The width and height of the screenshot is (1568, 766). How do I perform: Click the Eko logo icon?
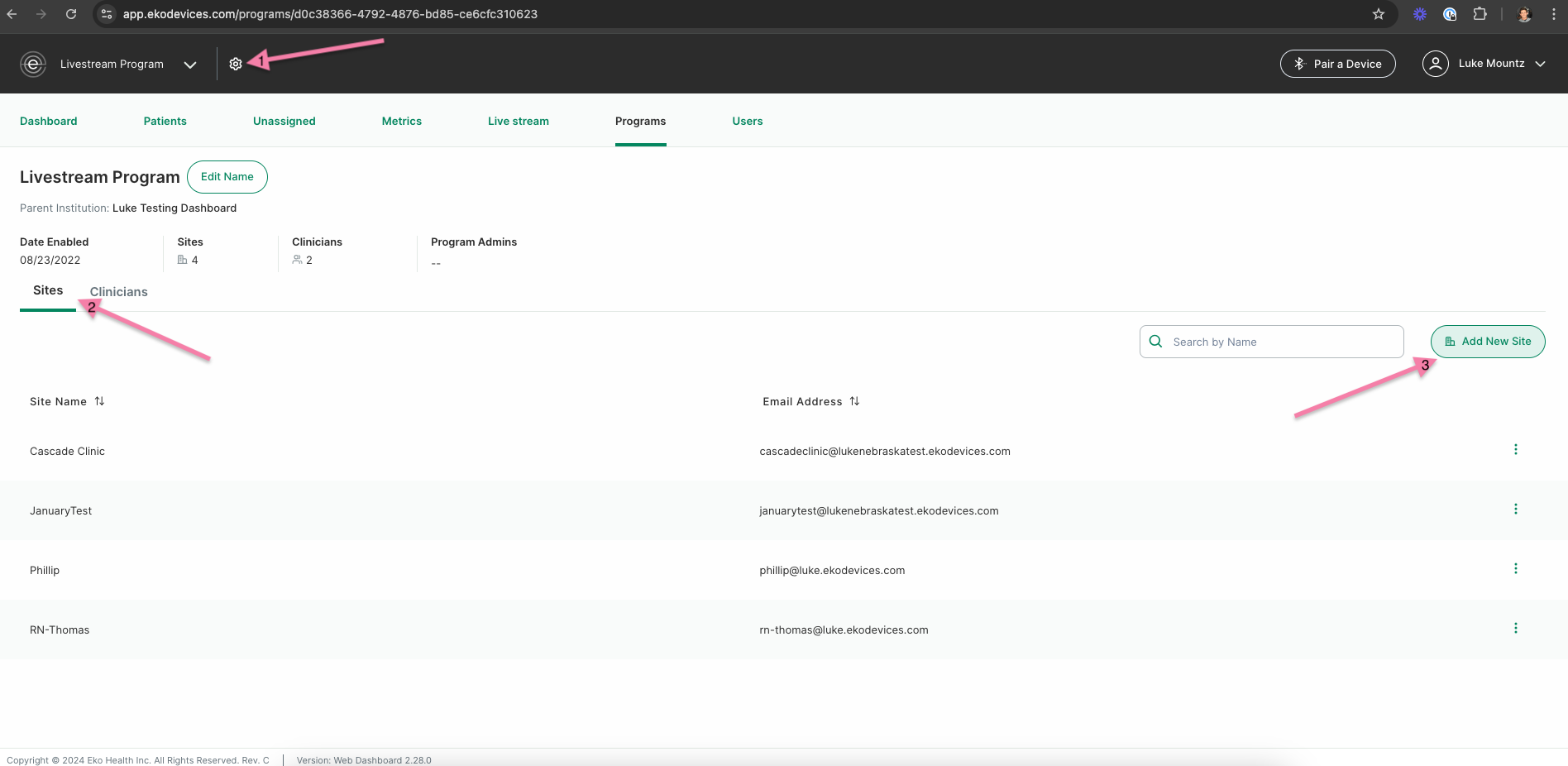(x=33, y=64)
